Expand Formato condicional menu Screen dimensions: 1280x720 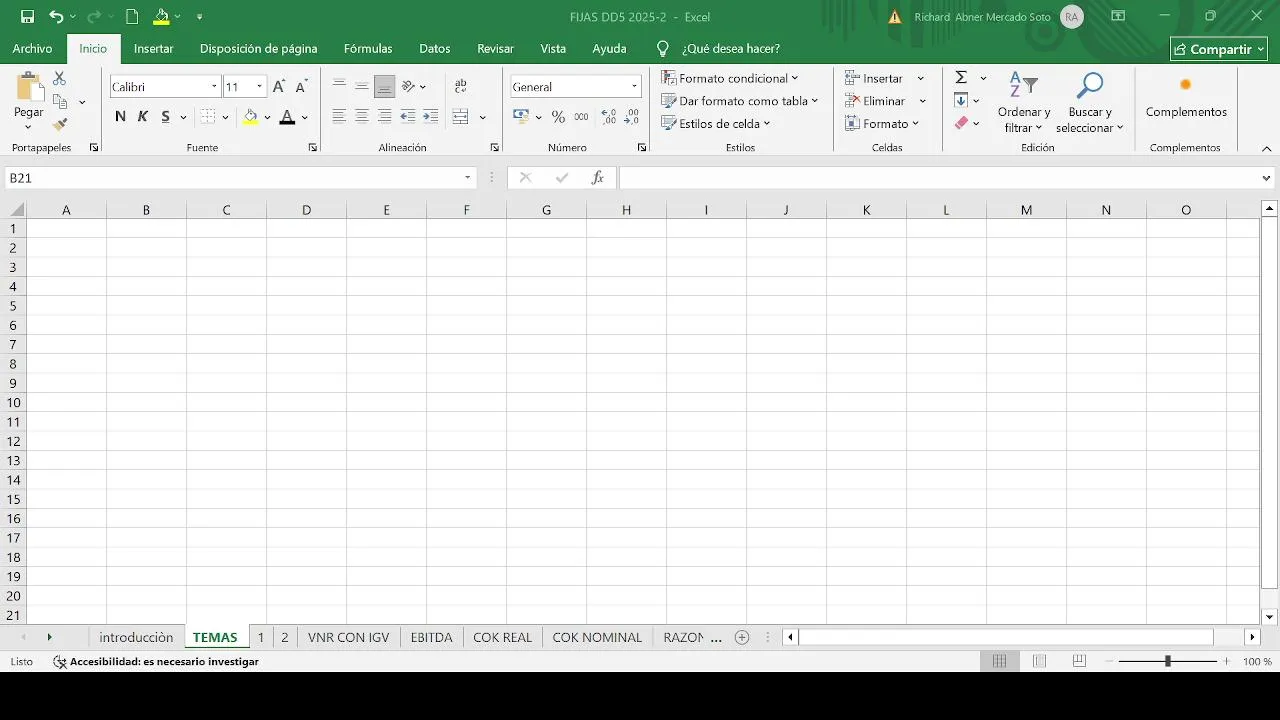click(x=730, y=78)
